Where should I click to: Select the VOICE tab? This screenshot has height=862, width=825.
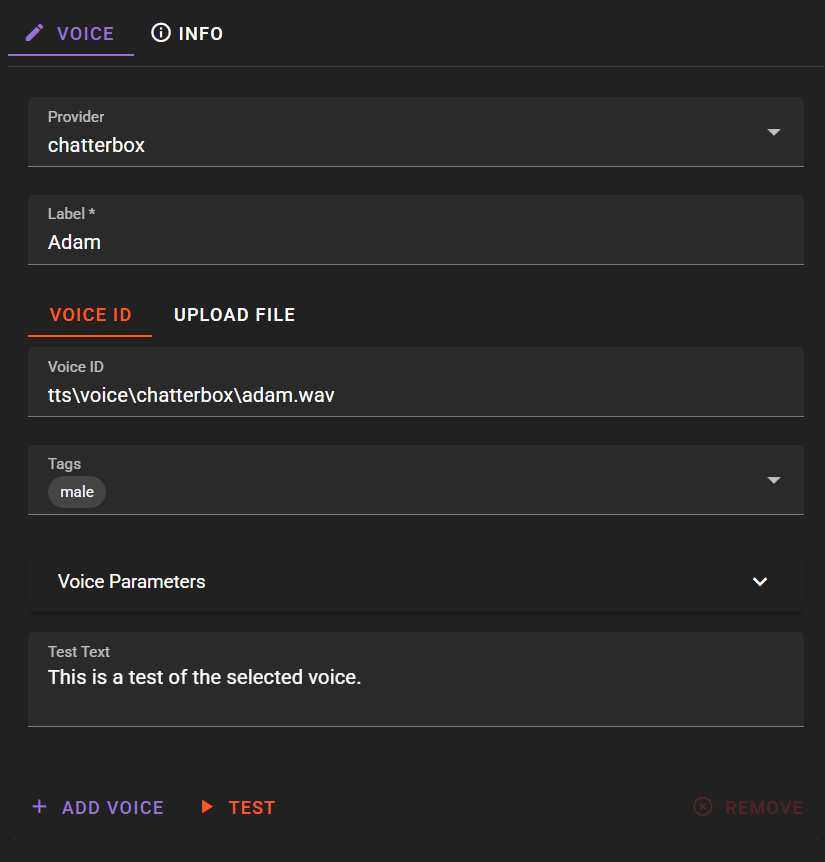(x=71, y=34)
